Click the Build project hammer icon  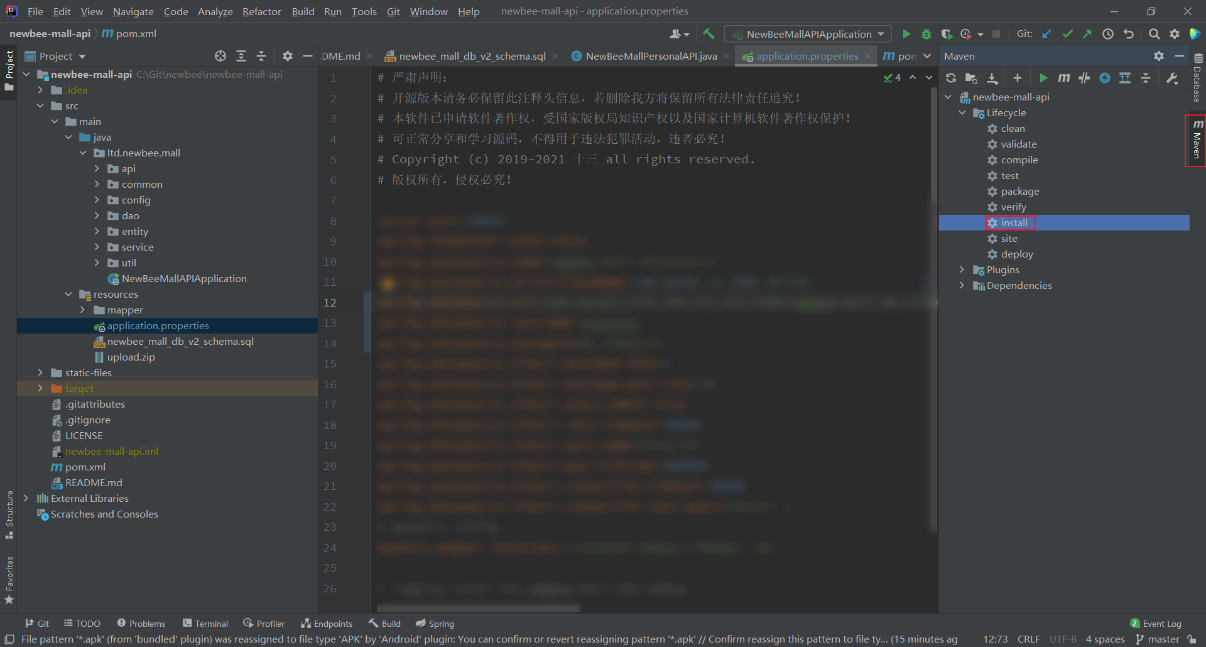(x=709, y=34)
